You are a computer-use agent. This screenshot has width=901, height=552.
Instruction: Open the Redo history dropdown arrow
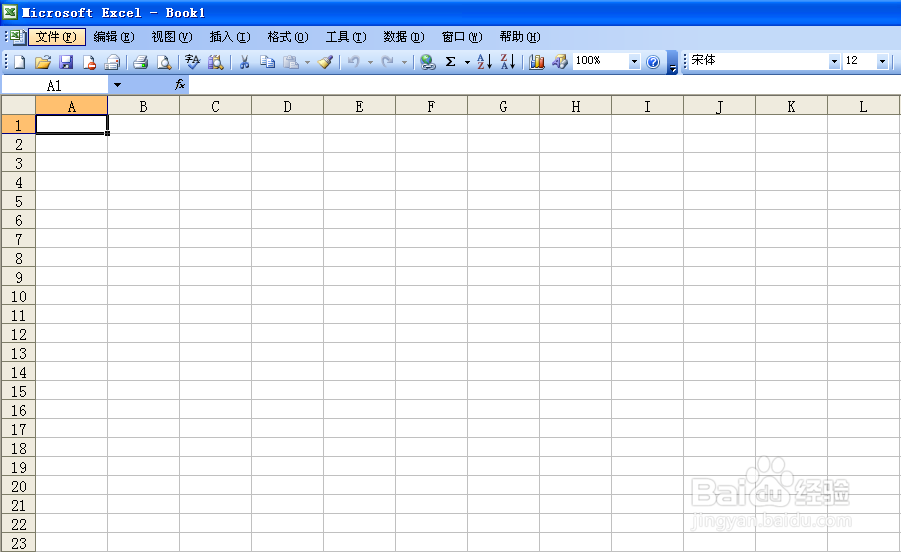pos(405,62)
